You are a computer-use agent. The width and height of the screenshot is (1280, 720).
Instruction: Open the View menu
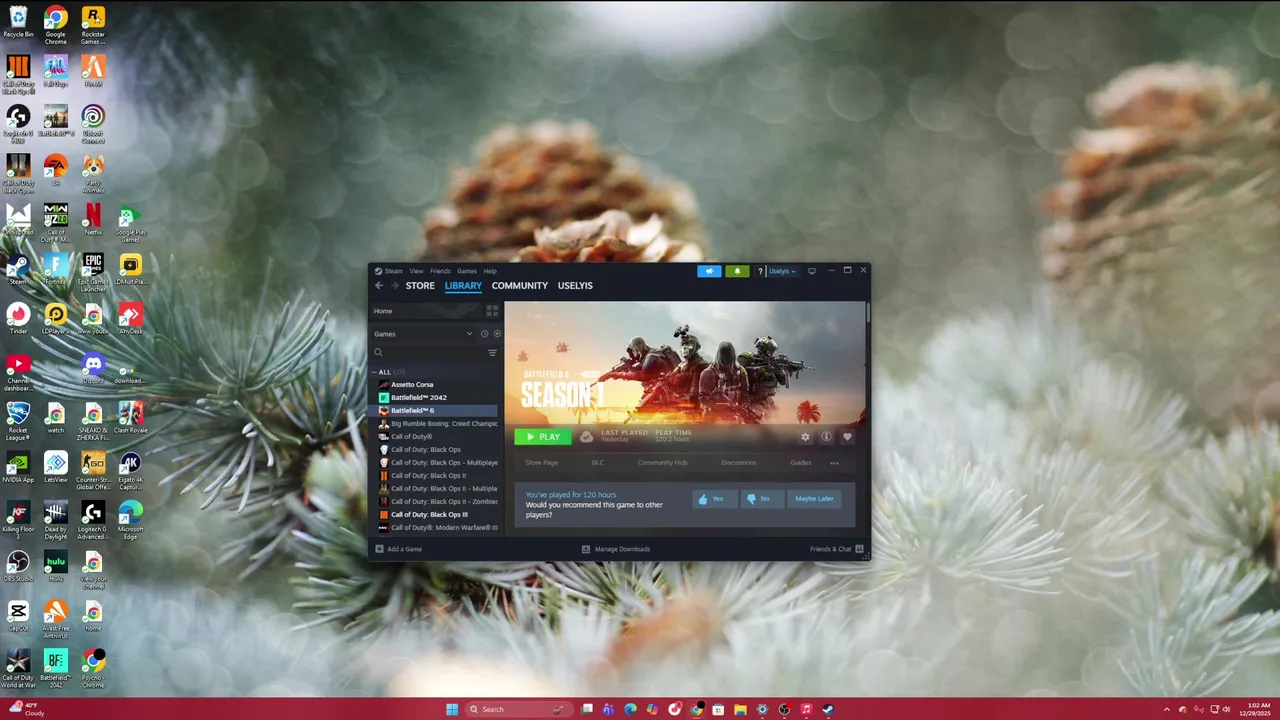(416, 271)
